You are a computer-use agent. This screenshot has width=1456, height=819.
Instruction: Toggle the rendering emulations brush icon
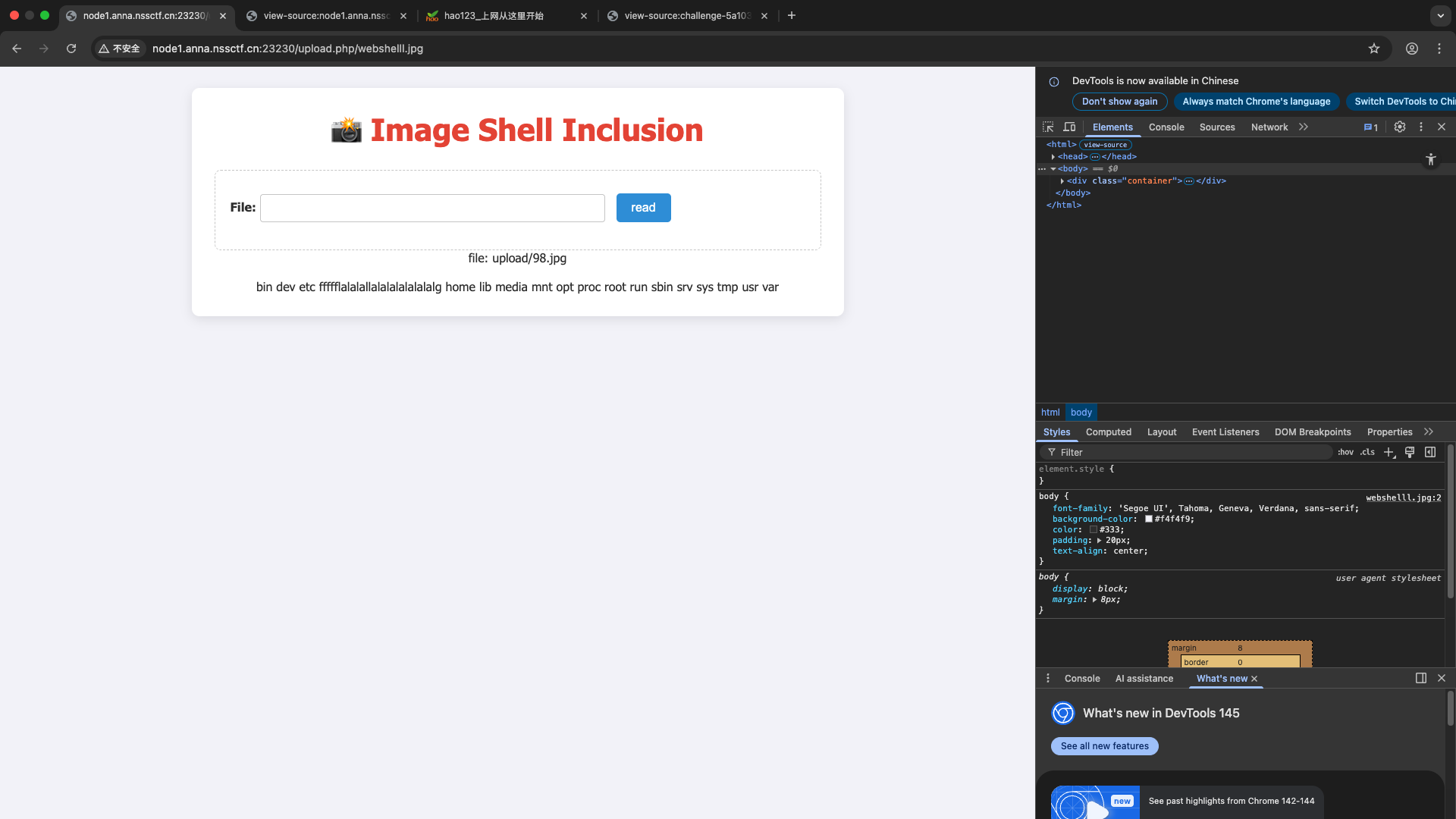[1410, 452]
